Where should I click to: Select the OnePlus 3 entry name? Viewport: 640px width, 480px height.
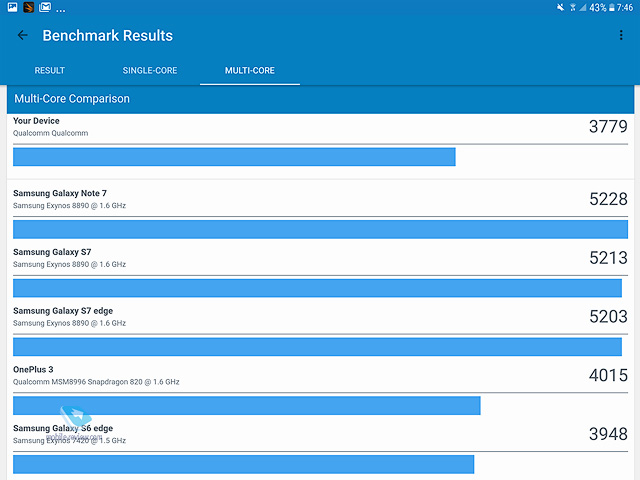point(33,369)
